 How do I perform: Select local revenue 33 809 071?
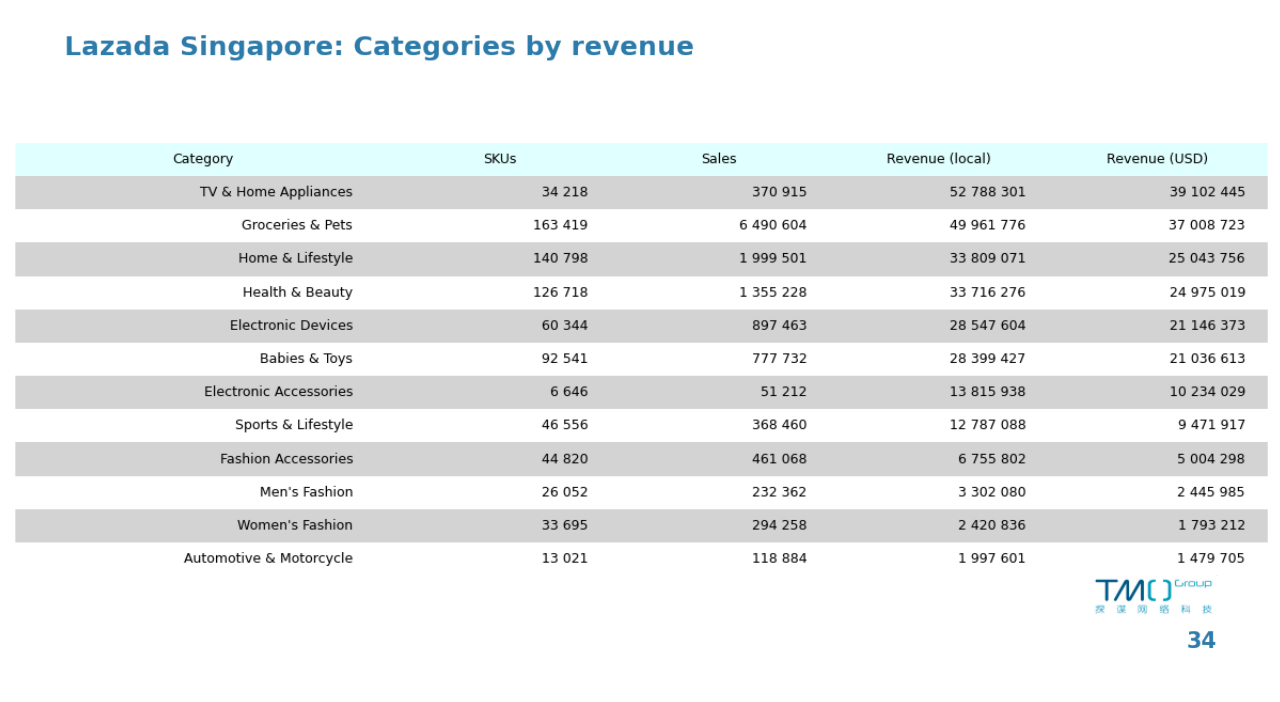[988, 258]
